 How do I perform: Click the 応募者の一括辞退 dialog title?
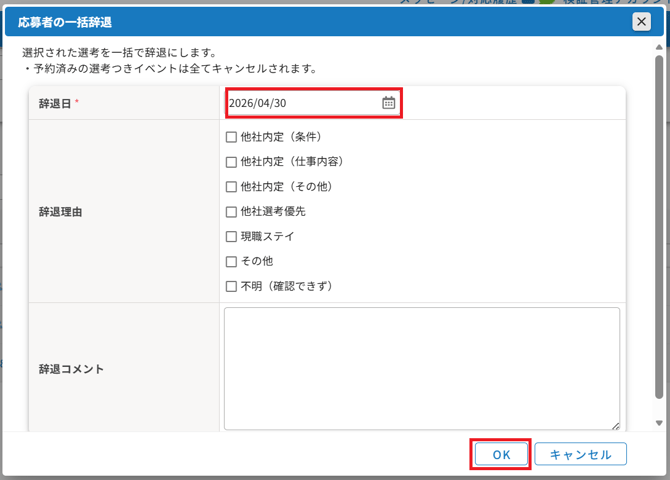[x=65, y=22]
